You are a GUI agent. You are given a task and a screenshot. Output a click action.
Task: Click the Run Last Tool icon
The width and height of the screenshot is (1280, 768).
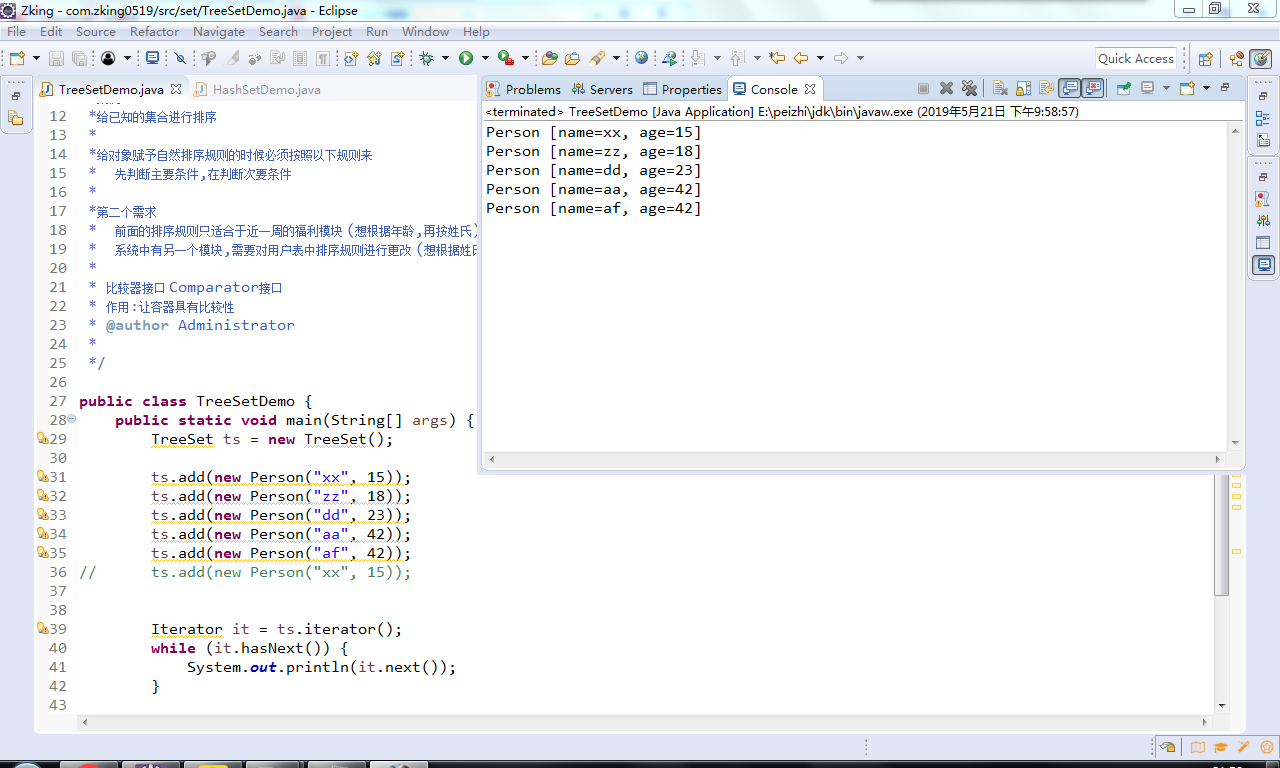[507, 58]
